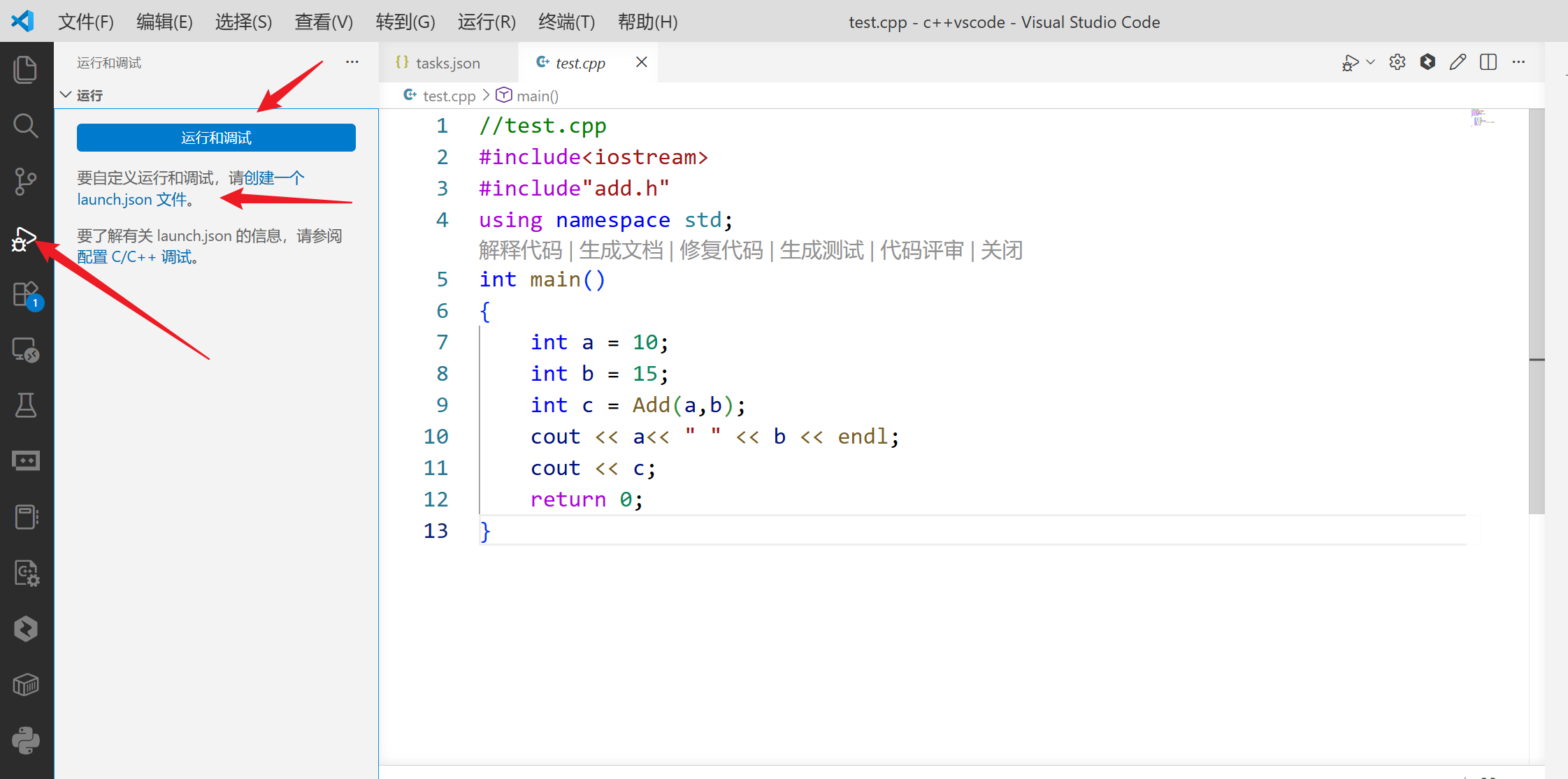Click the breadcrumb separator chevron after test.cpp
Screen dimensions: 1568x779
486,95
